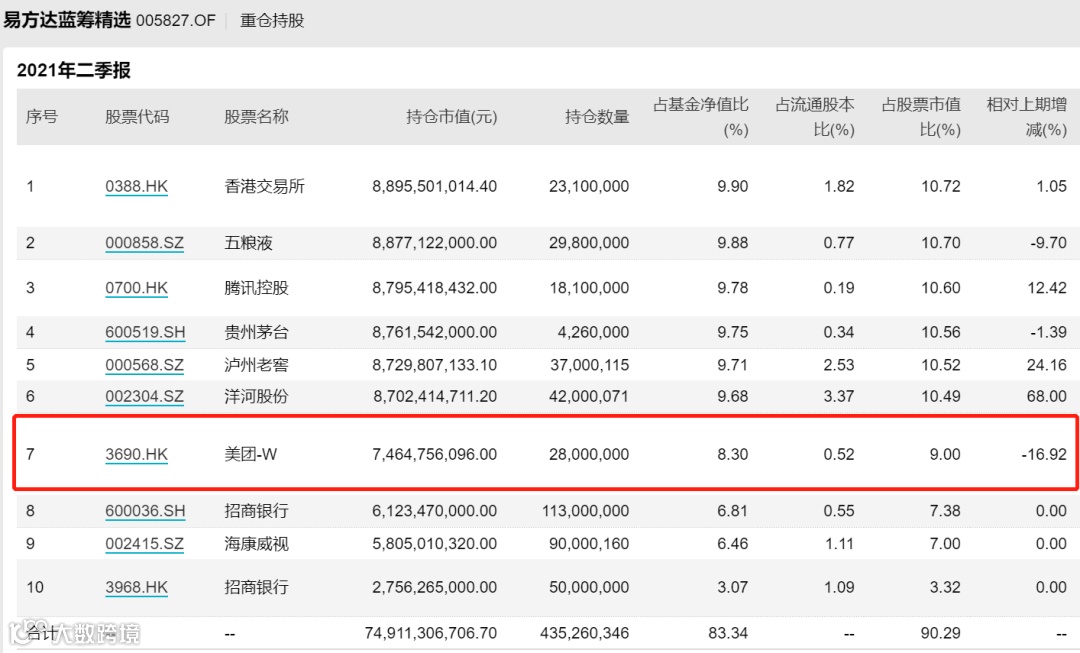
Task: Click the 相对上期增减(%) column header
Action: [1026, 116]
